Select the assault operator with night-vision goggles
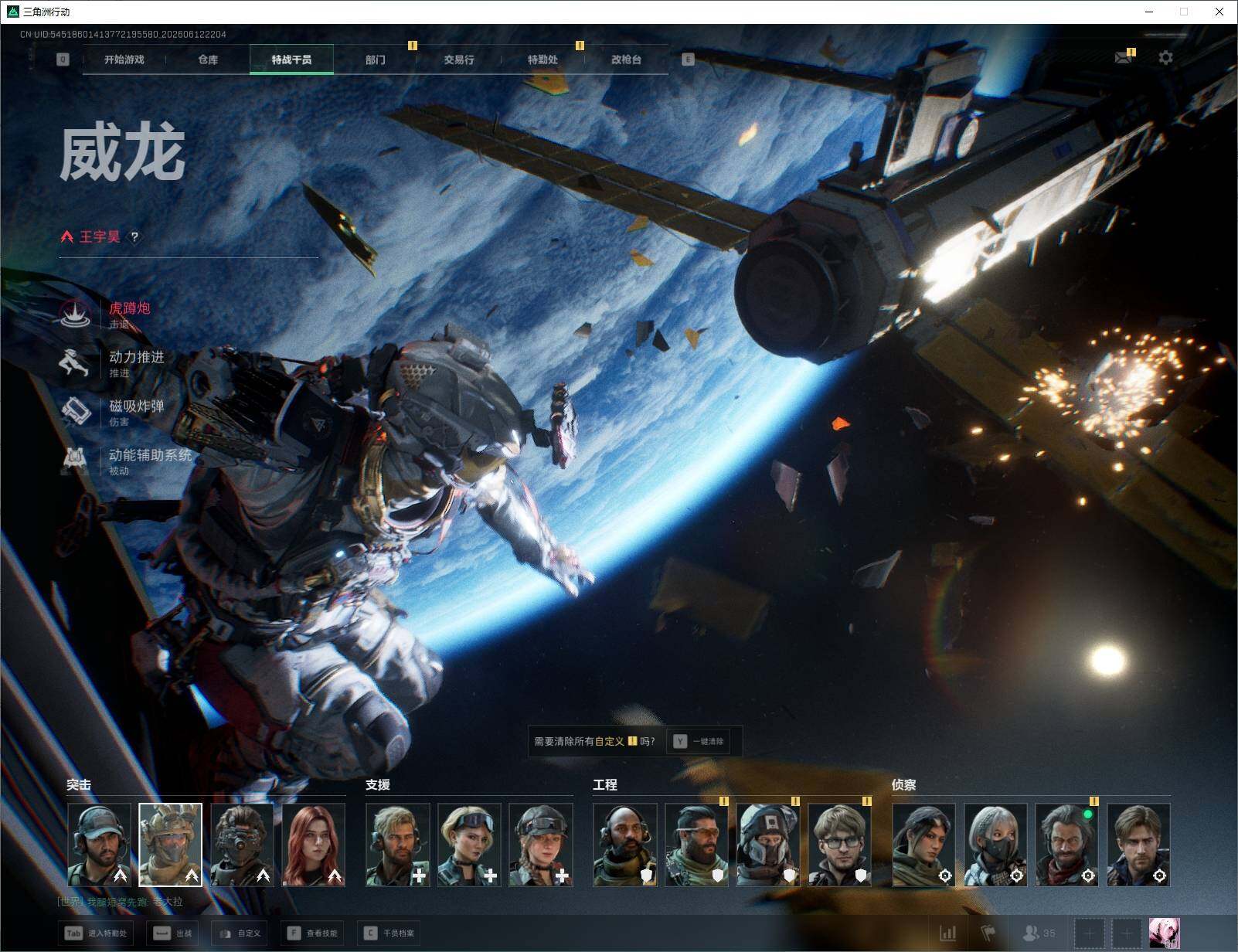This screenshot has width=1238, height=952. point(242,845)
